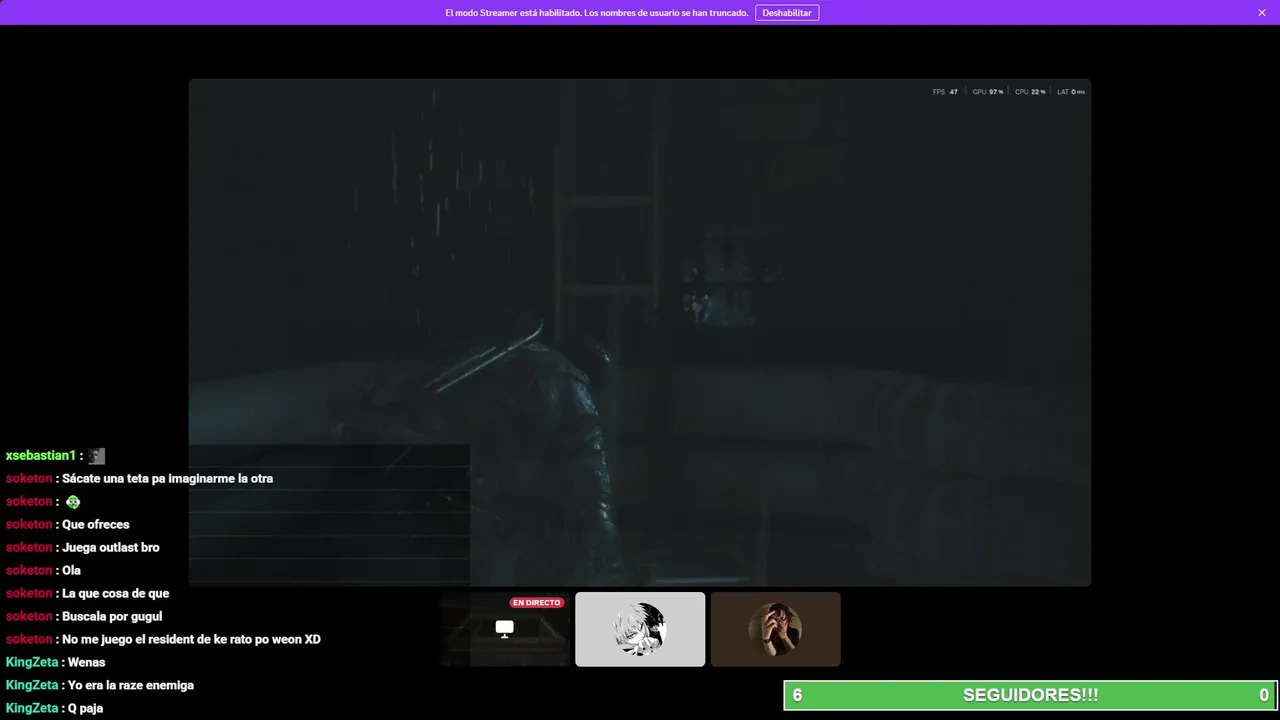
Task: Click the Deshabilitar button in the Streamer mode banner
Action: click(787, 13)
